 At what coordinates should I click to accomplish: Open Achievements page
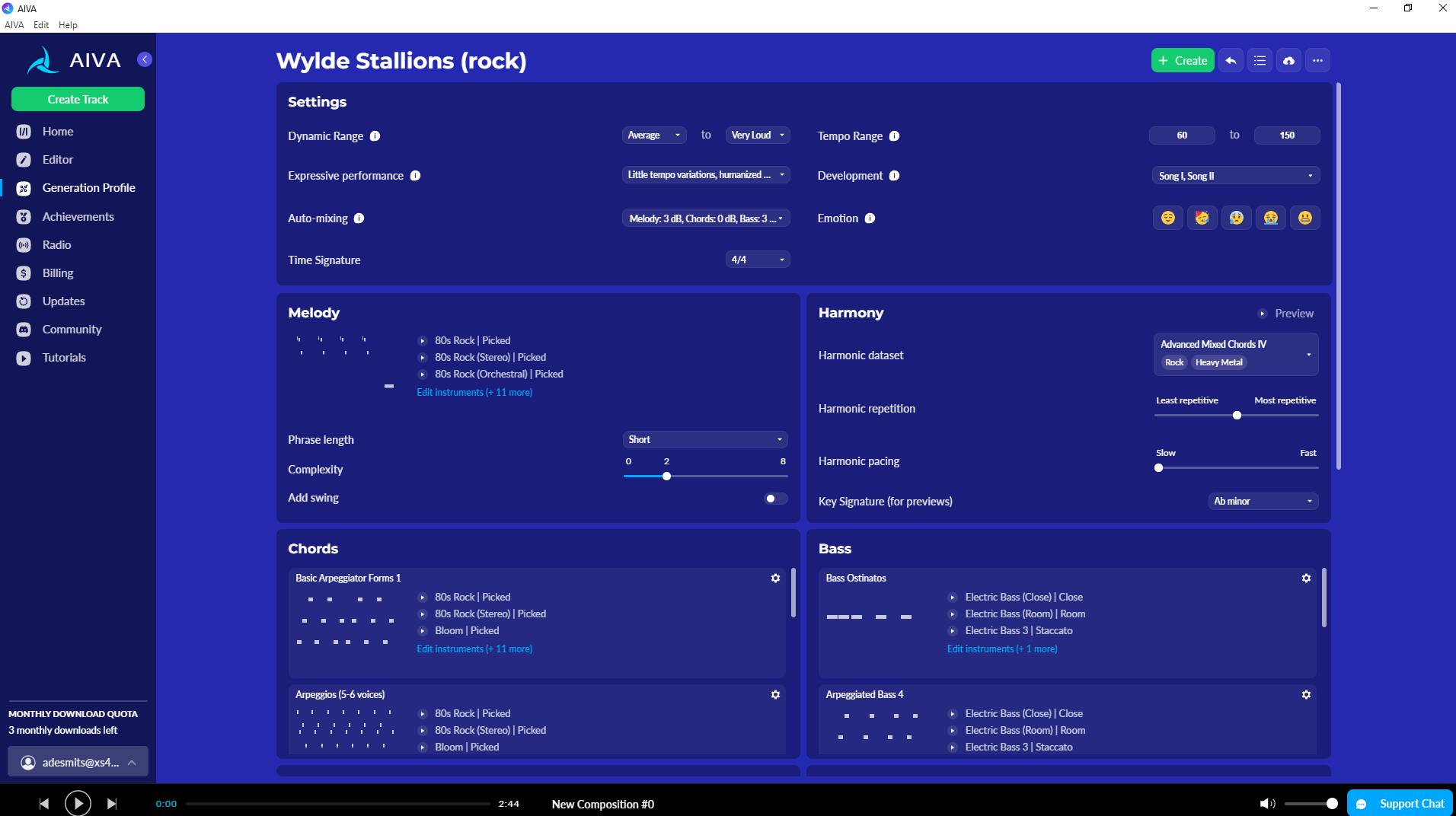pyautogui.click(x=78, y=217)
